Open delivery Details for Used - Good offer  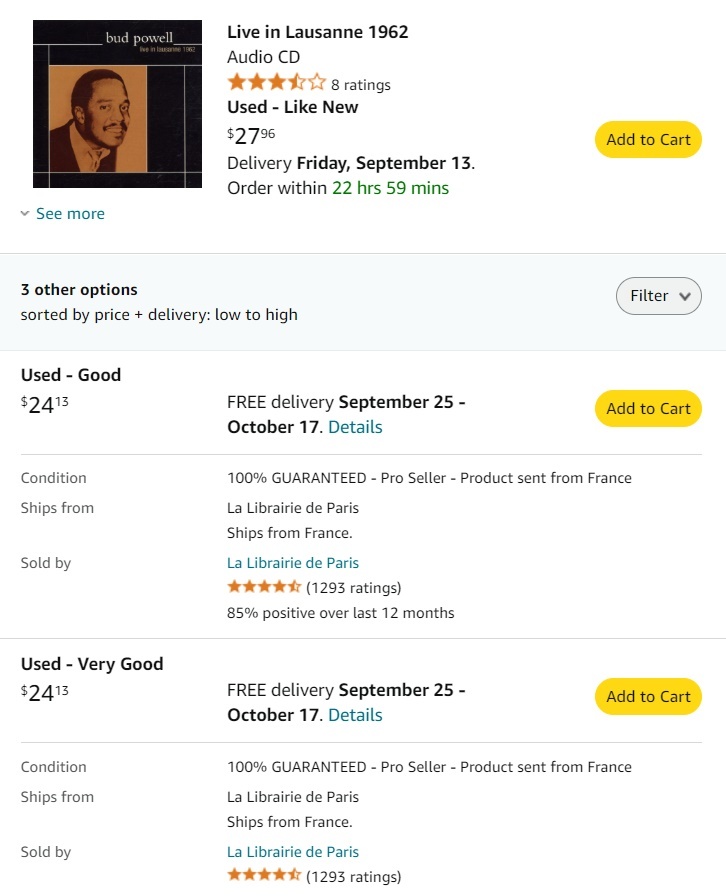[355, 427]
